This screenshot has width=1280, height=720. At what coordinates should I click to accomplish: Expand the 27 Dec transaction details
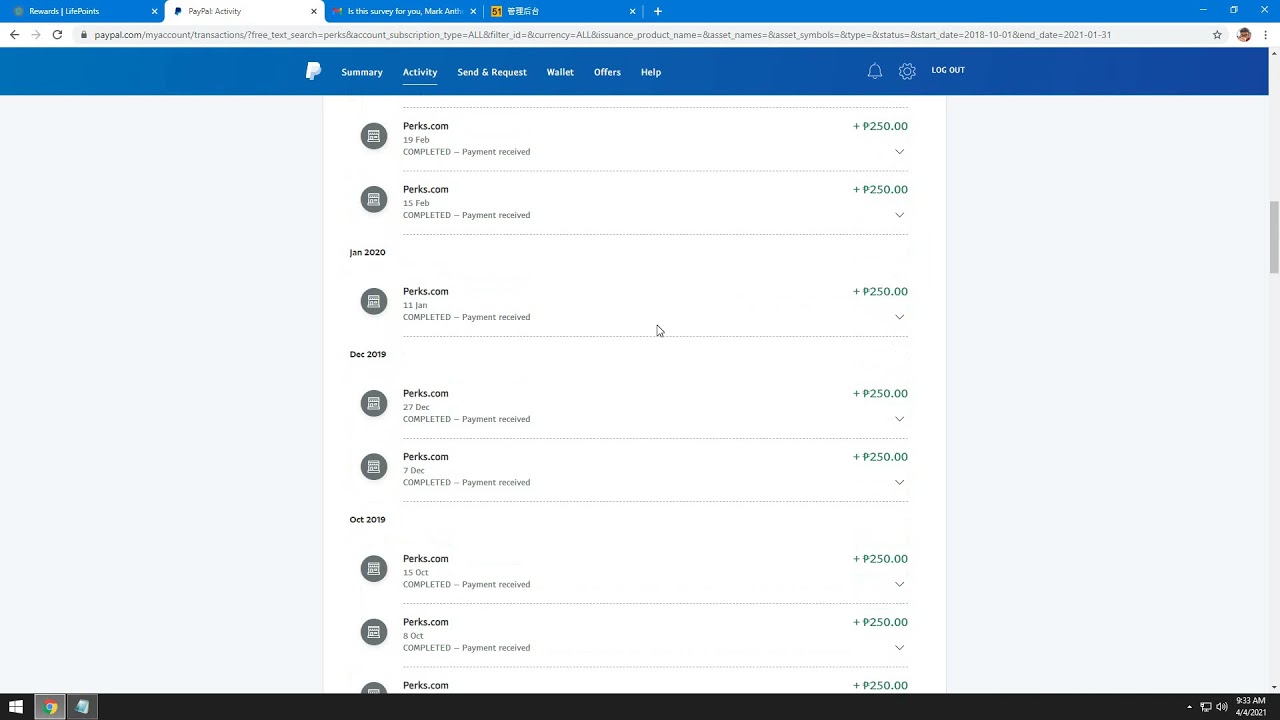[899, 419]
